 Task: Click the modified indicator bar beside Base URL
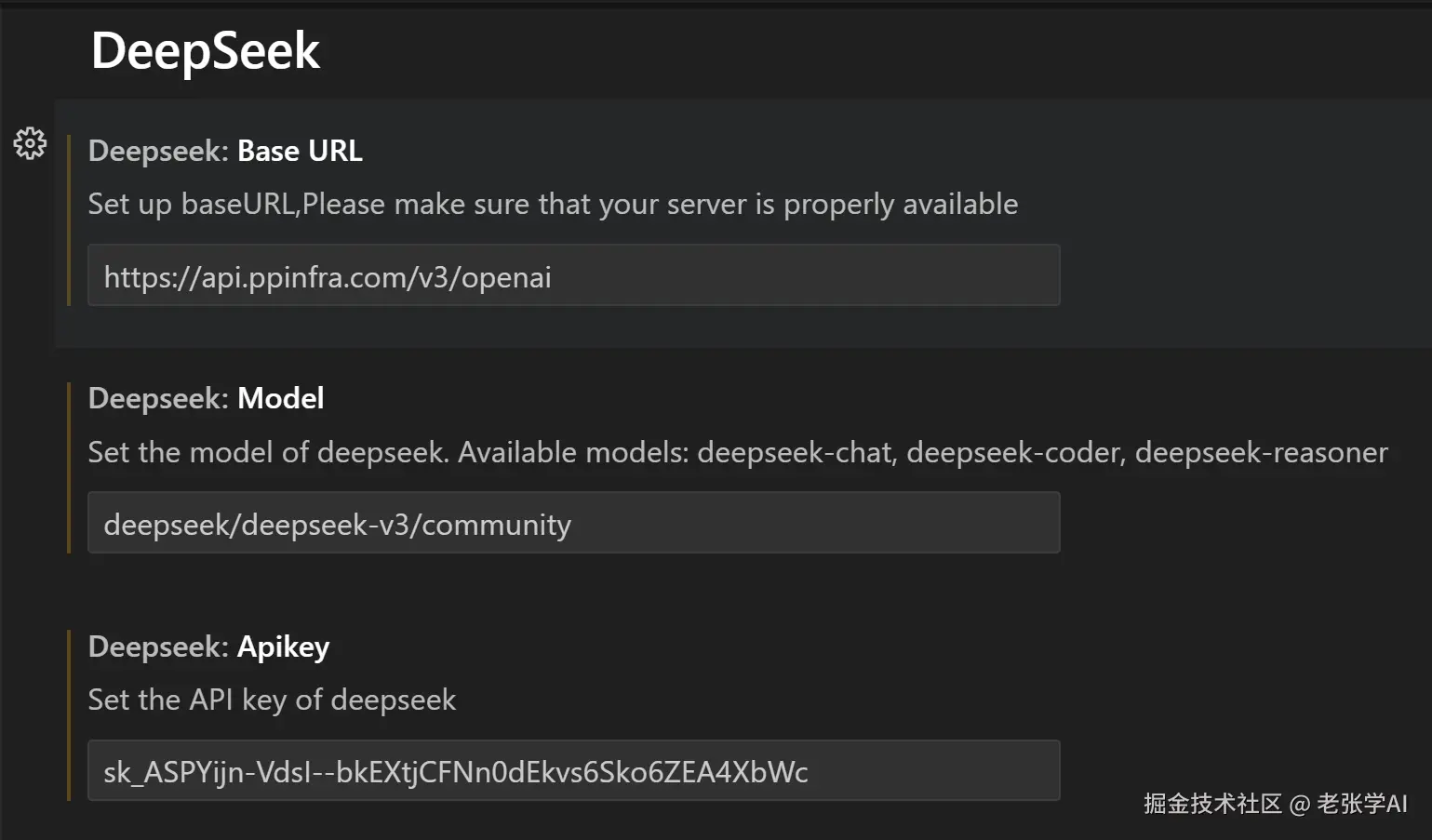coord(69,220)
